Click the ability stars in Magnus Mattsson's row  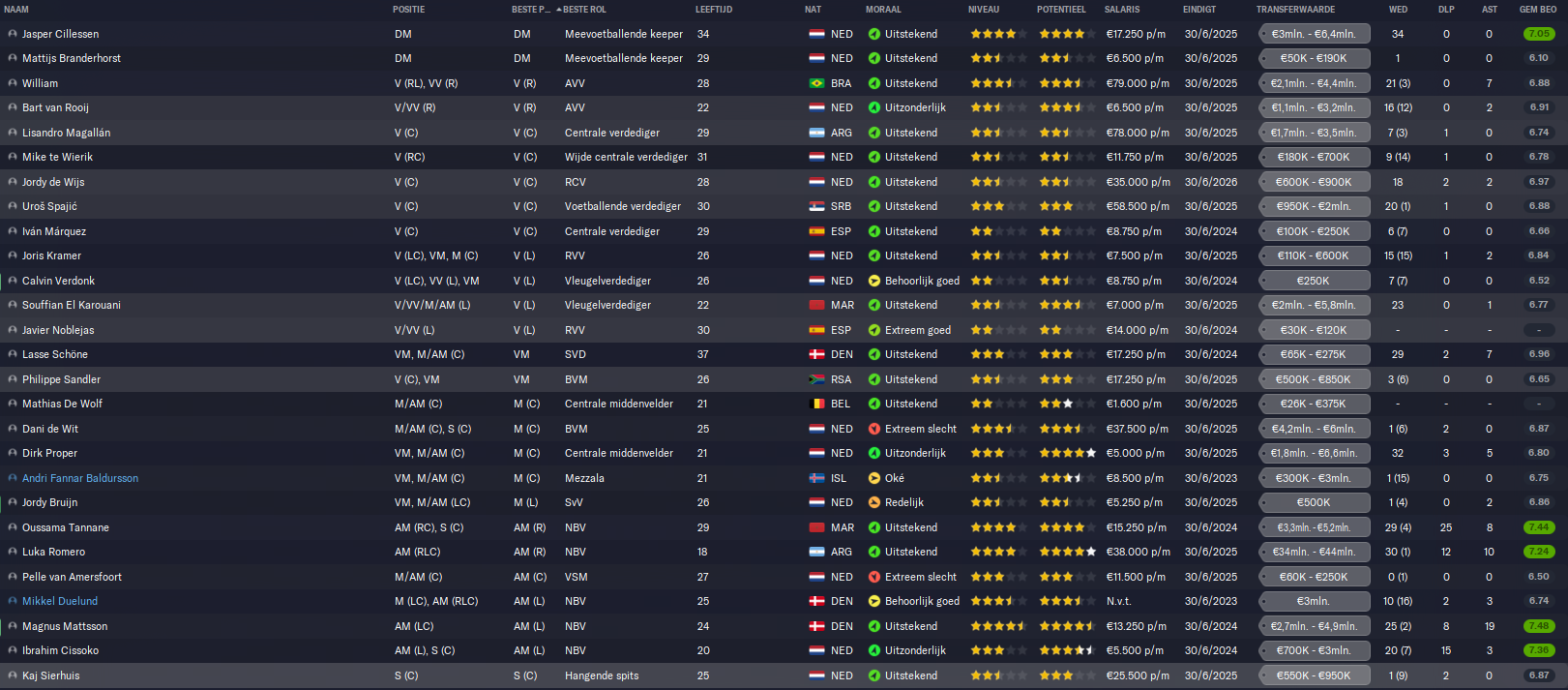pos(998,626)
